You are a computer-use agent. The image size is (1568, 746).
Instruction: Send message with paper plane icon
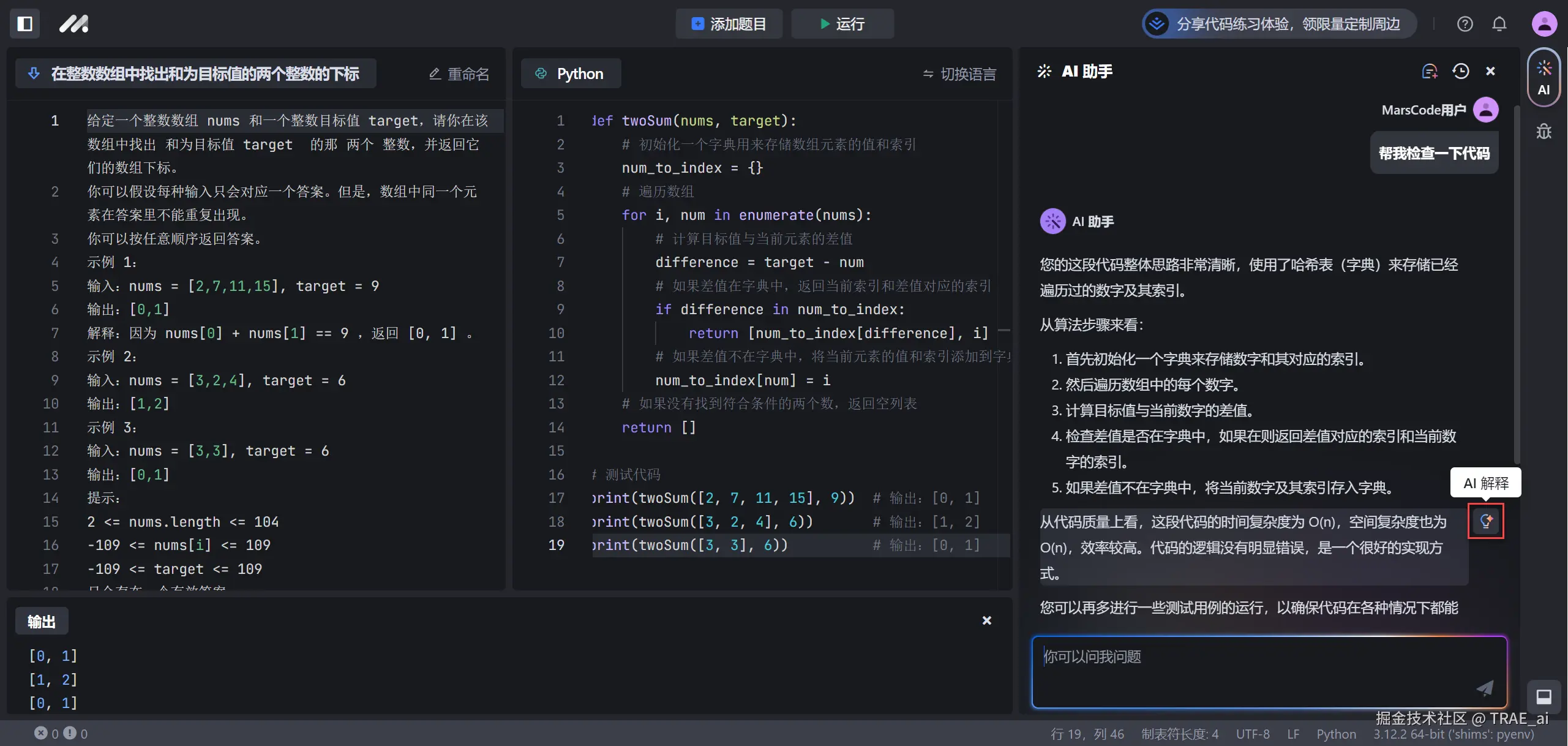click(x=1485, y=688)
